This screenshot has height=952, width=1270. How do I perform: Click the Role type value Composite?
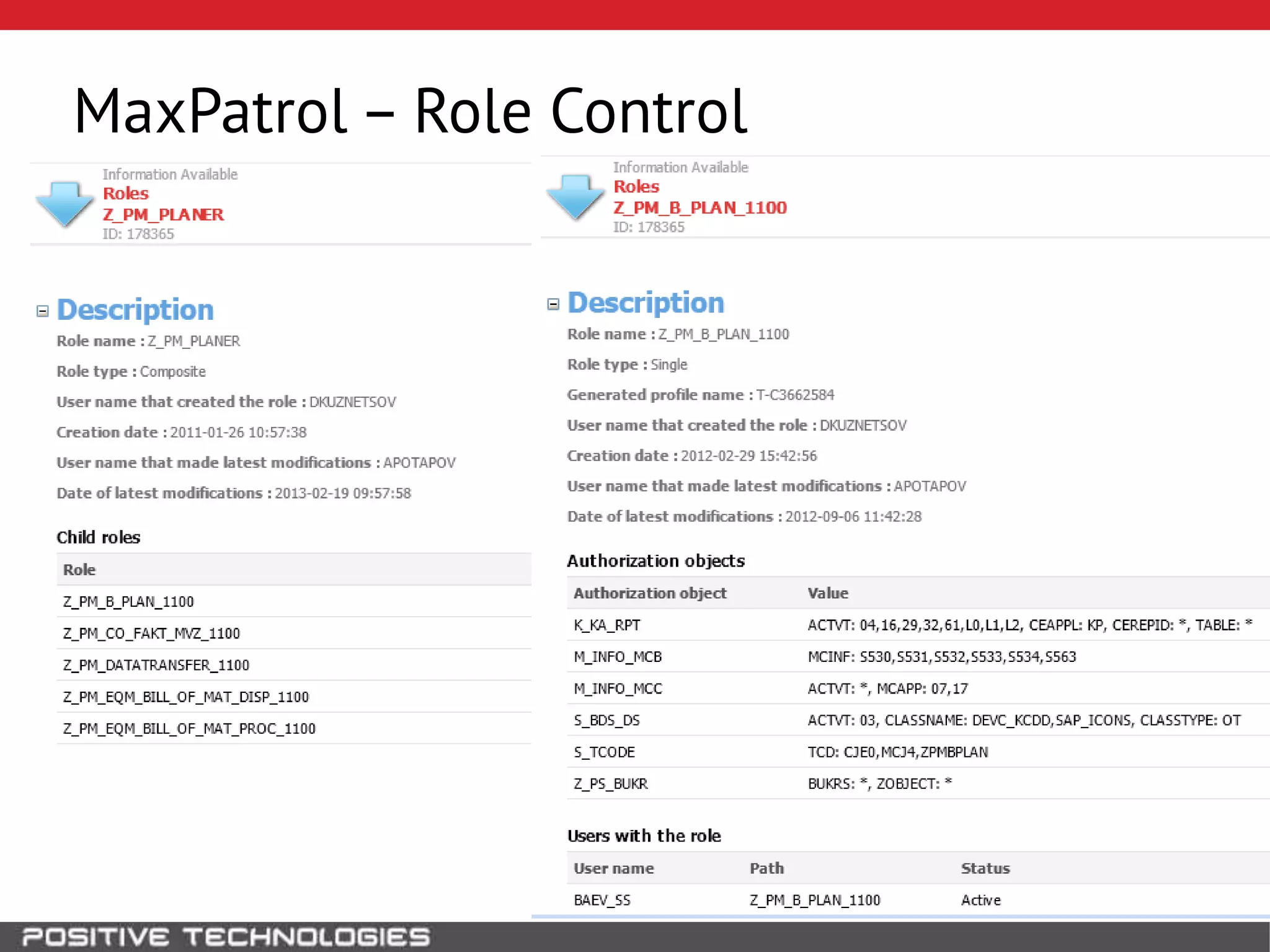pyautogui.click(x=173, y=371)
